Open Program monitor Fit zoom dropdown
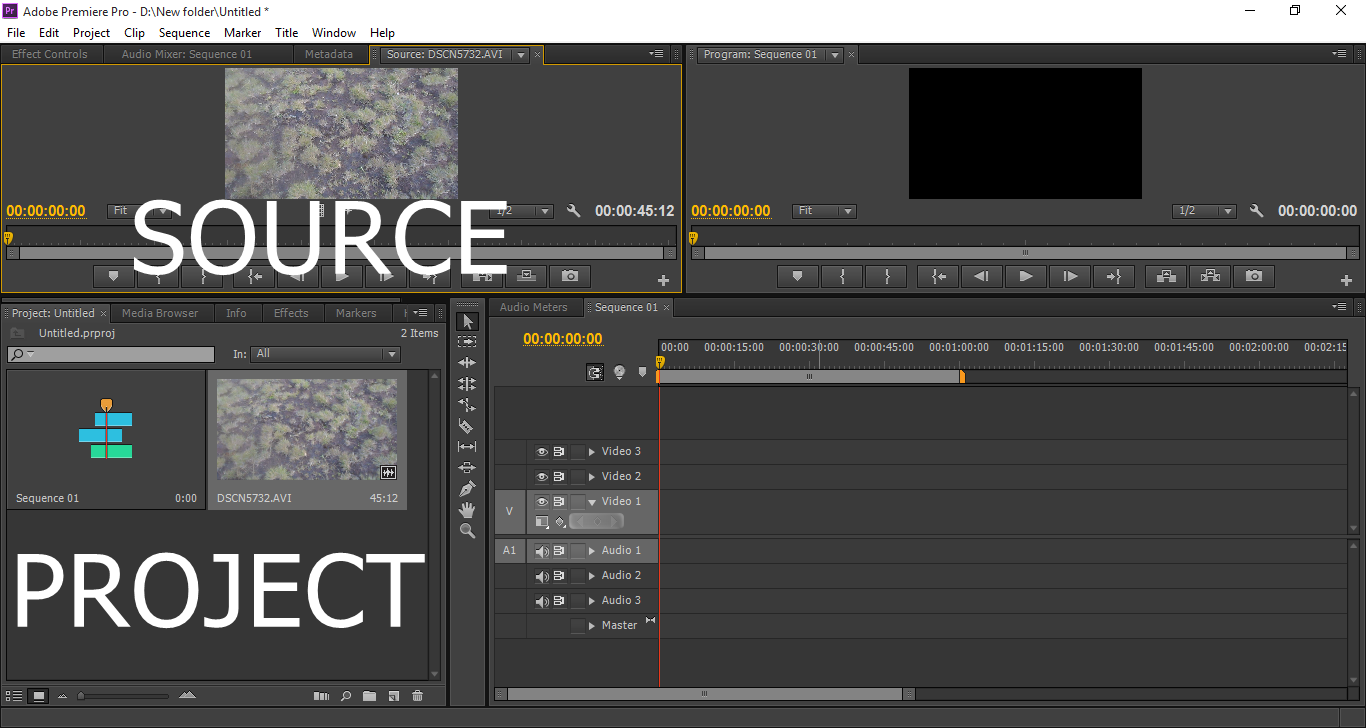Viewport: 1366px width, 728px height. (x=825, y=211)
